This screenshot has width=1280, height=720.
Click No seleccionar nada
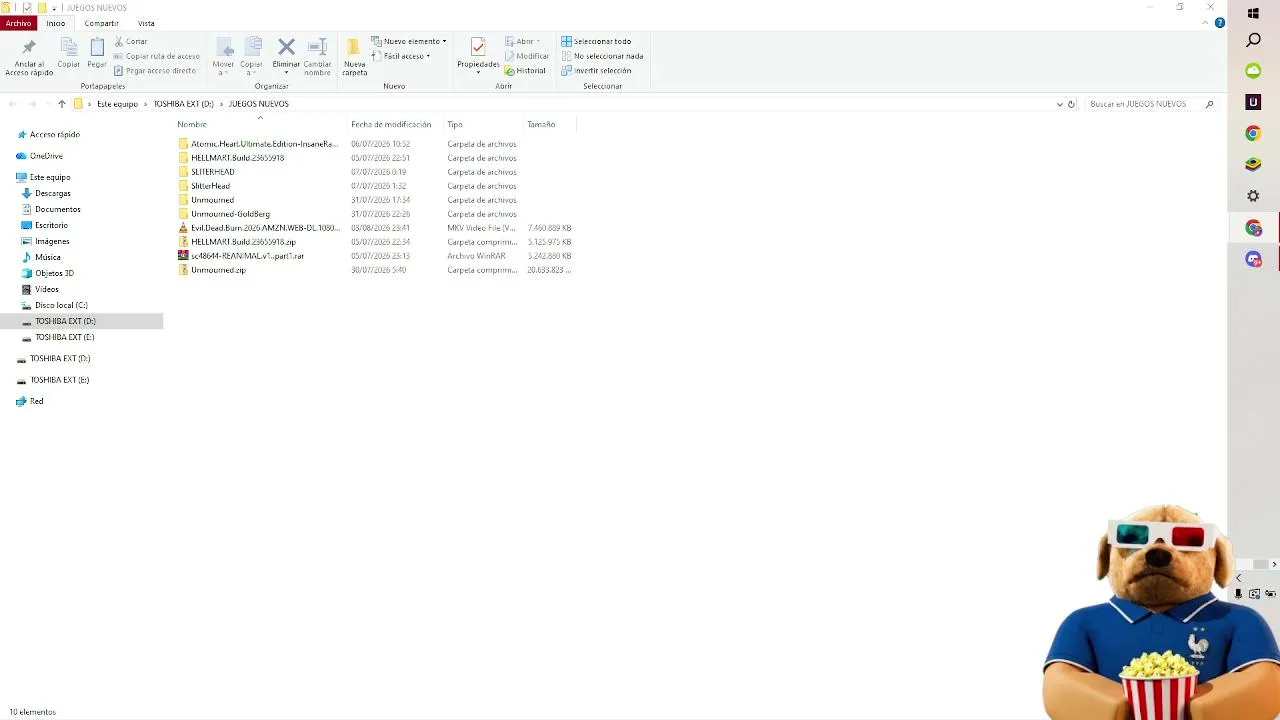pyautogui.click(x=602, y=56)
